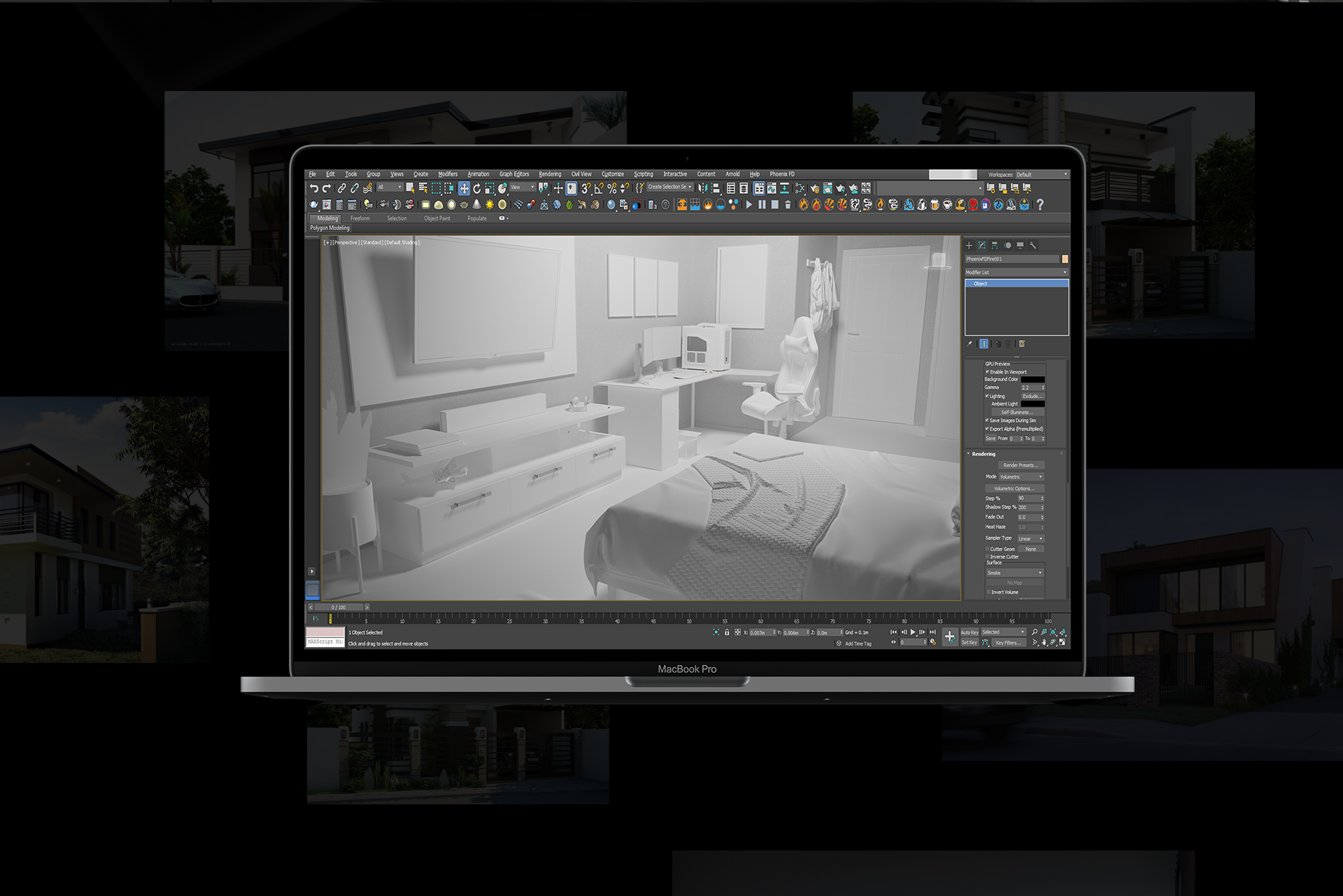
Task: Open the Workspaces Default dropdown
Action: coord(1042,174)
